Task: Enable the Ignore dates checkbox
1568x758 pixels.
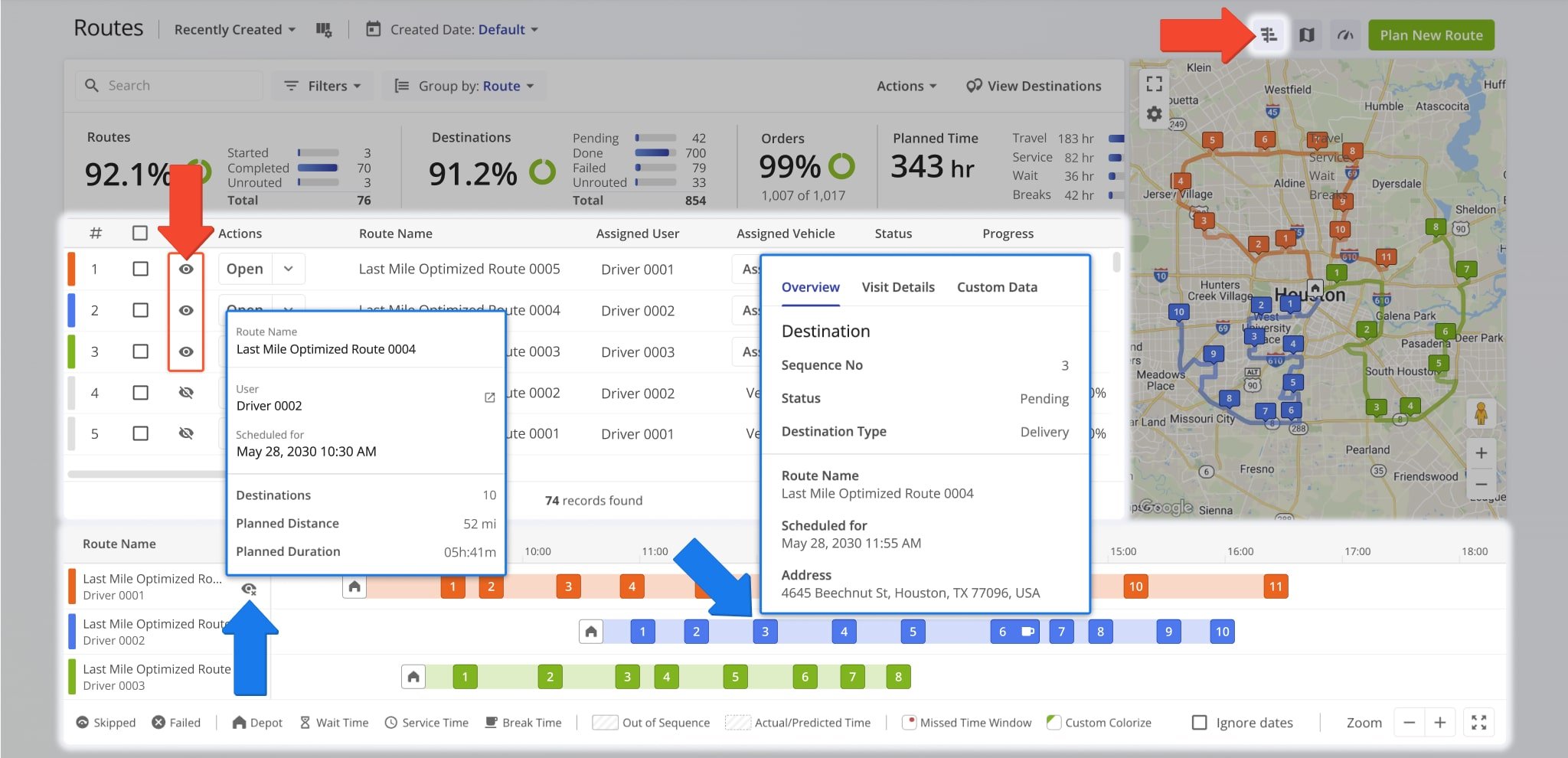Action: [1199, 722]
